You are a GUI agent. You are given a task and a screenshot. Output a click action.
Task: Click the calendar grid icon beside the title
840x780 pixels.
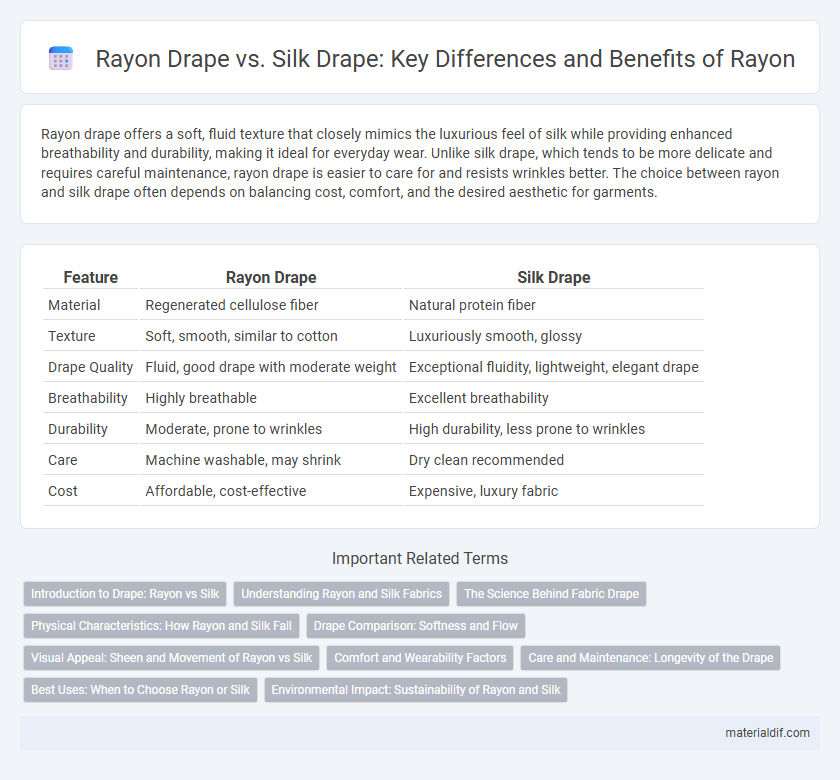click(61, 58)
